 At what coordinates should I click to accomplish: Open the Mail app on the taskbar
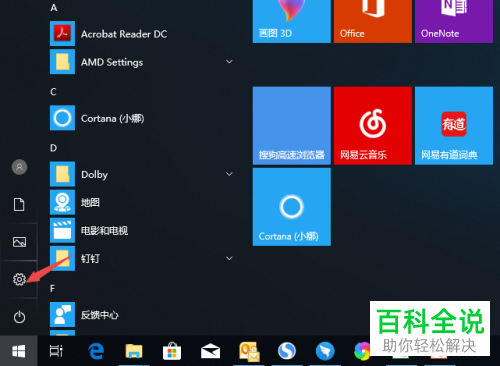[210, 351]
